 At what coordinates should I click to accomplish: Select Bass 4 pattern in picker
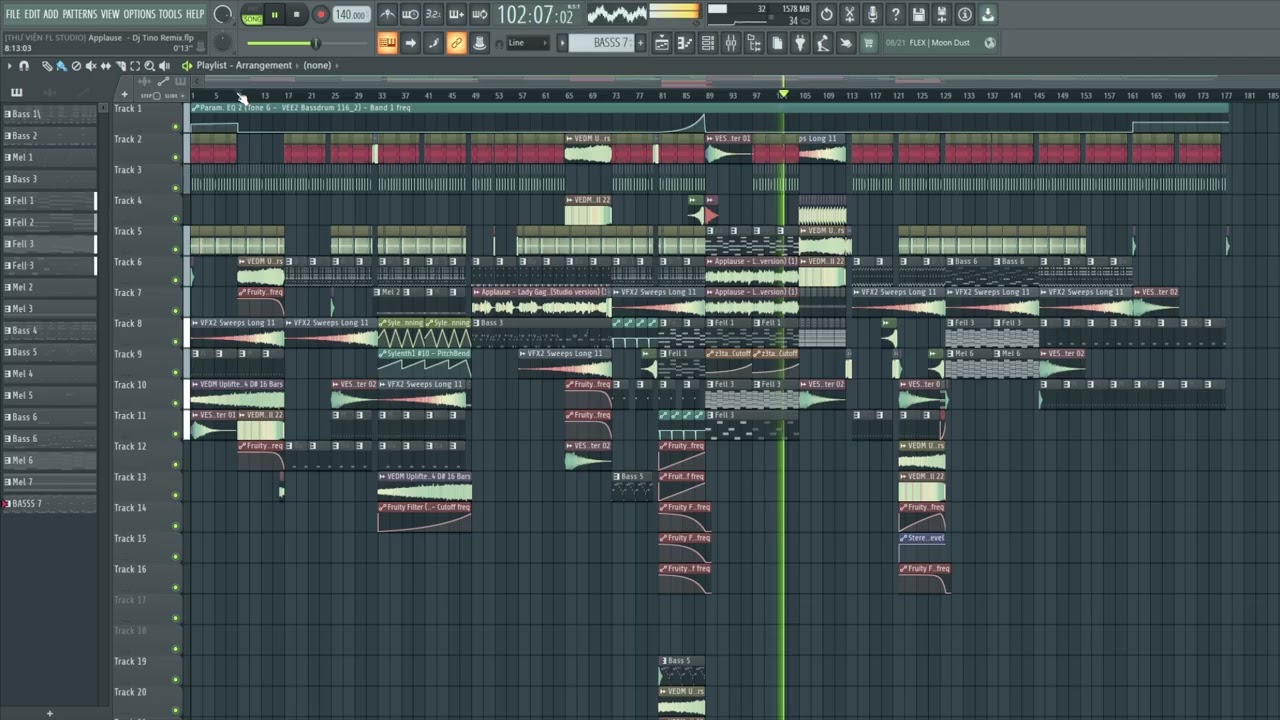click(48, 330)
